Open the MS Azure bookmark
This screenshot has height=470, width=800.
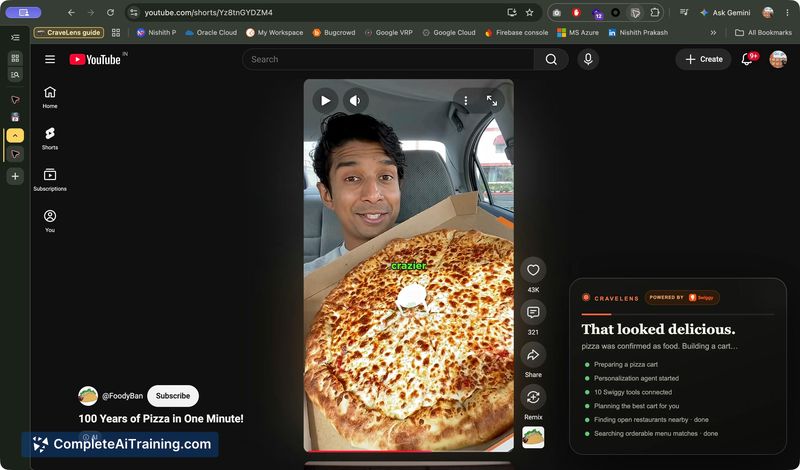578,32
